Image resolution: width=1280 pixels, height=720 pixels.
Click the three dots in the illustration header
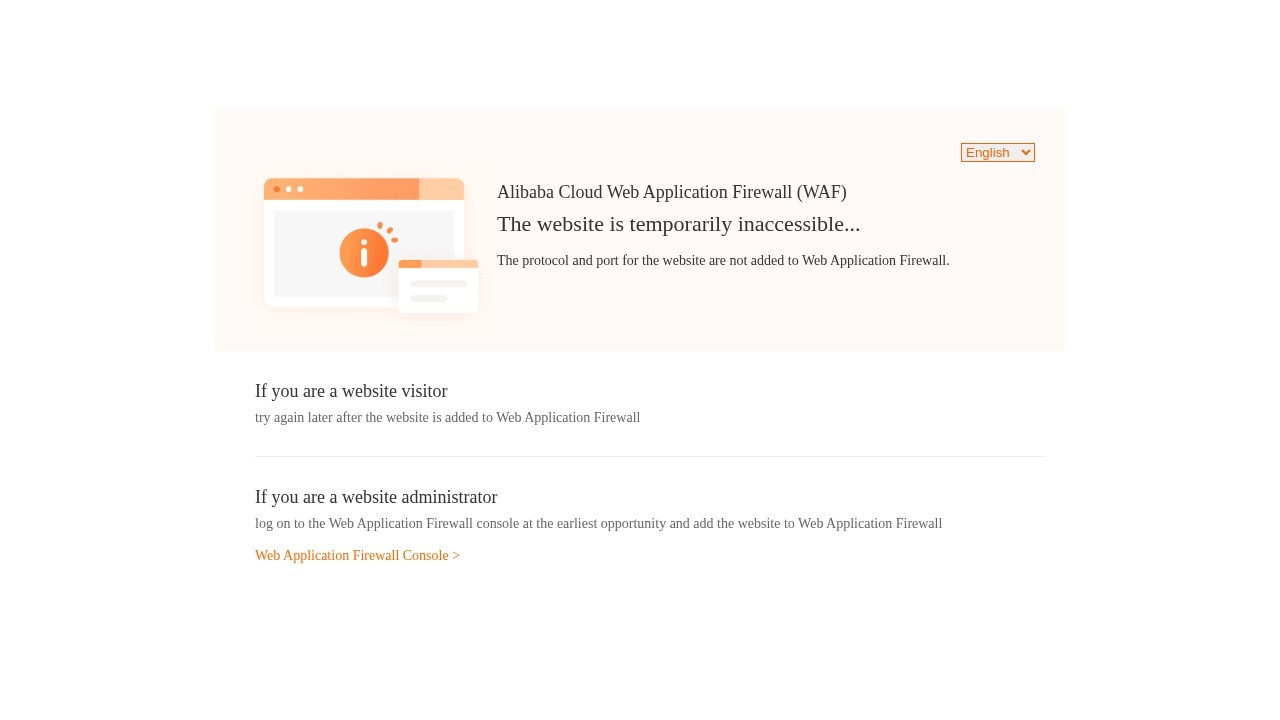[x=288, y=189]
